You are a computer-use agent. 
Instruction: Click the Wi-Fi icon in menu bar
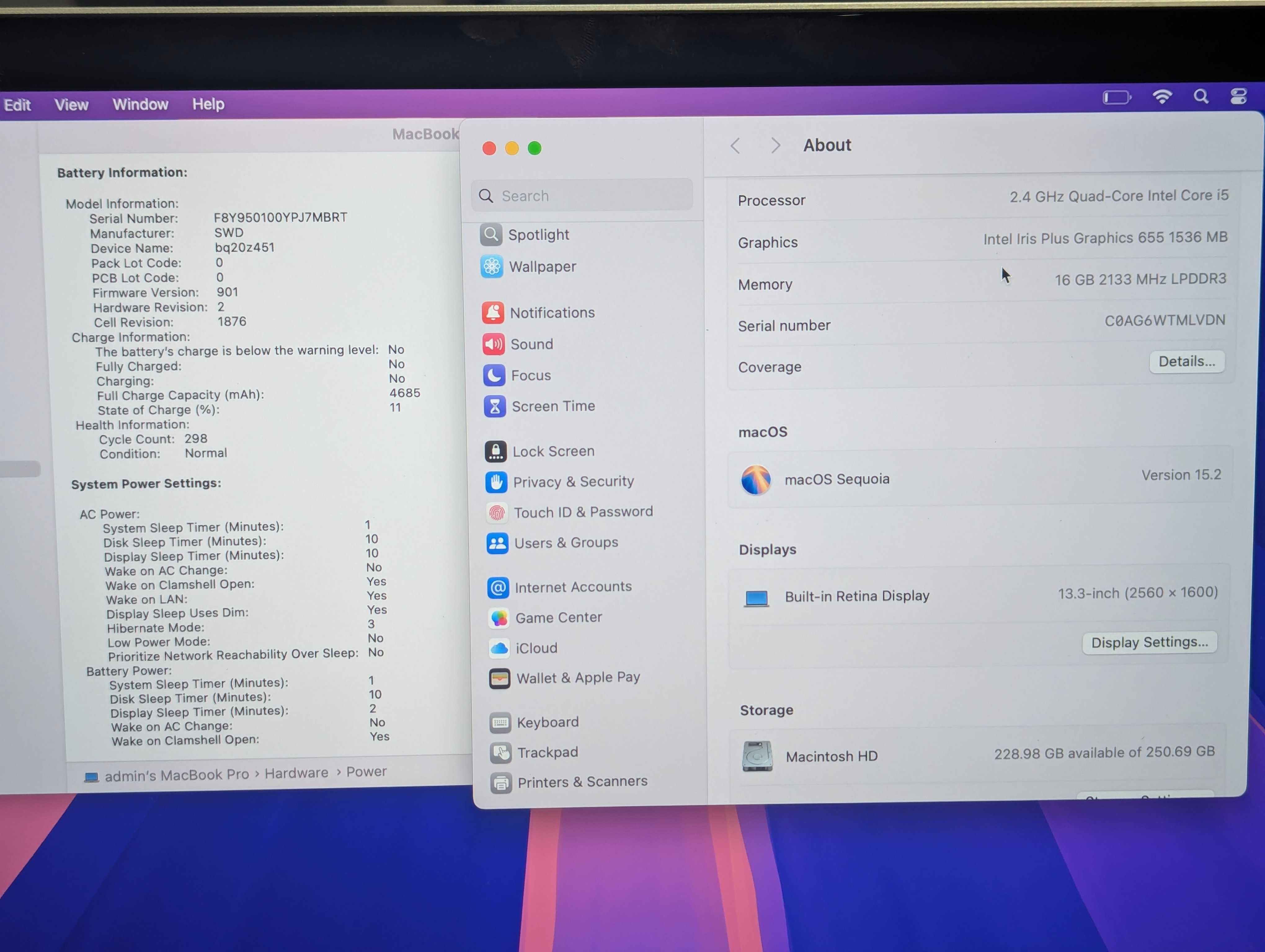(x=1163, y=97)
